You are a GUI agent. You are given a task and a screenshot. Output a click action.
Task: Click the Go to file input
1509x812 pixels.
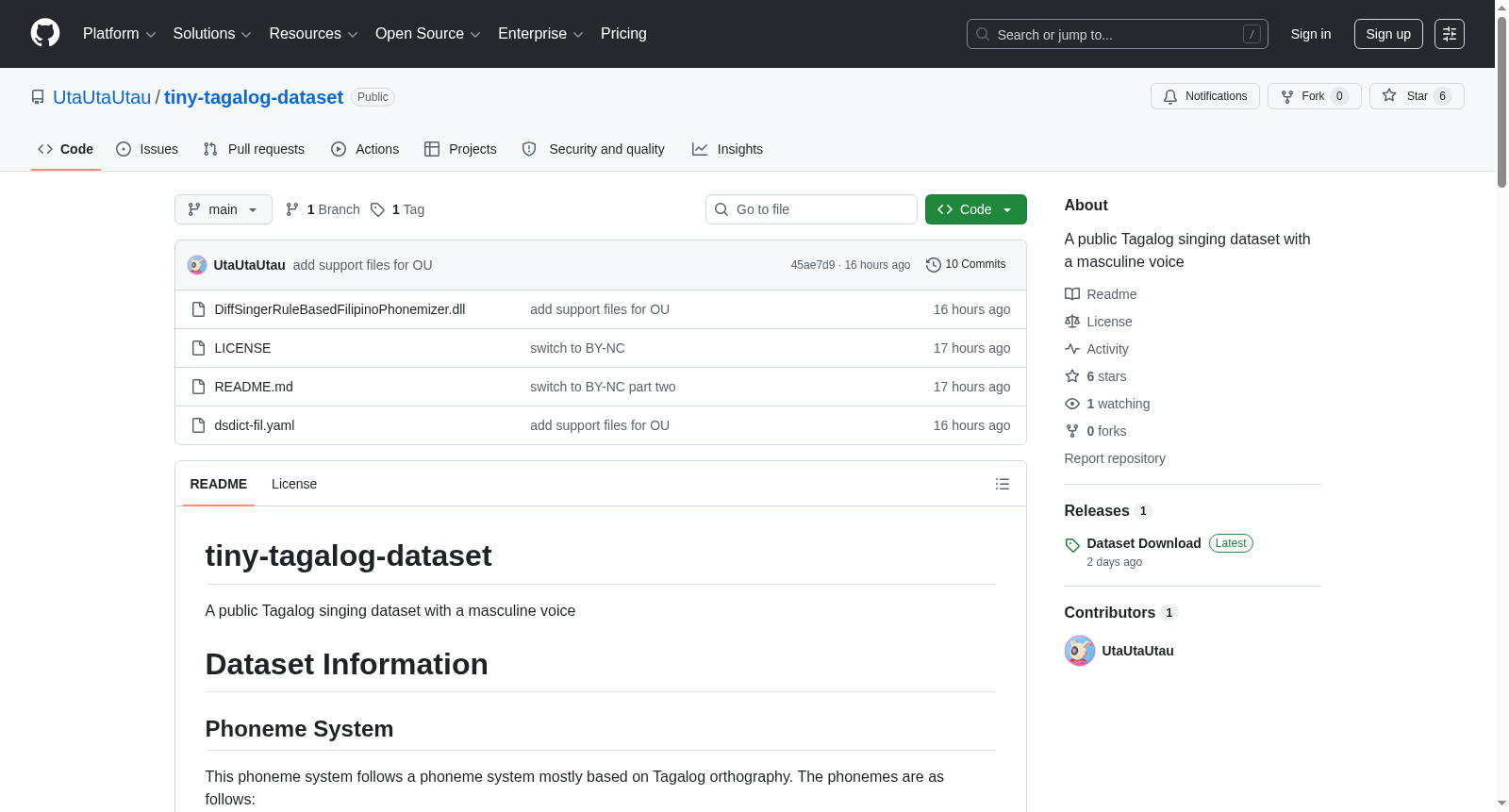(x=811, y=209)
